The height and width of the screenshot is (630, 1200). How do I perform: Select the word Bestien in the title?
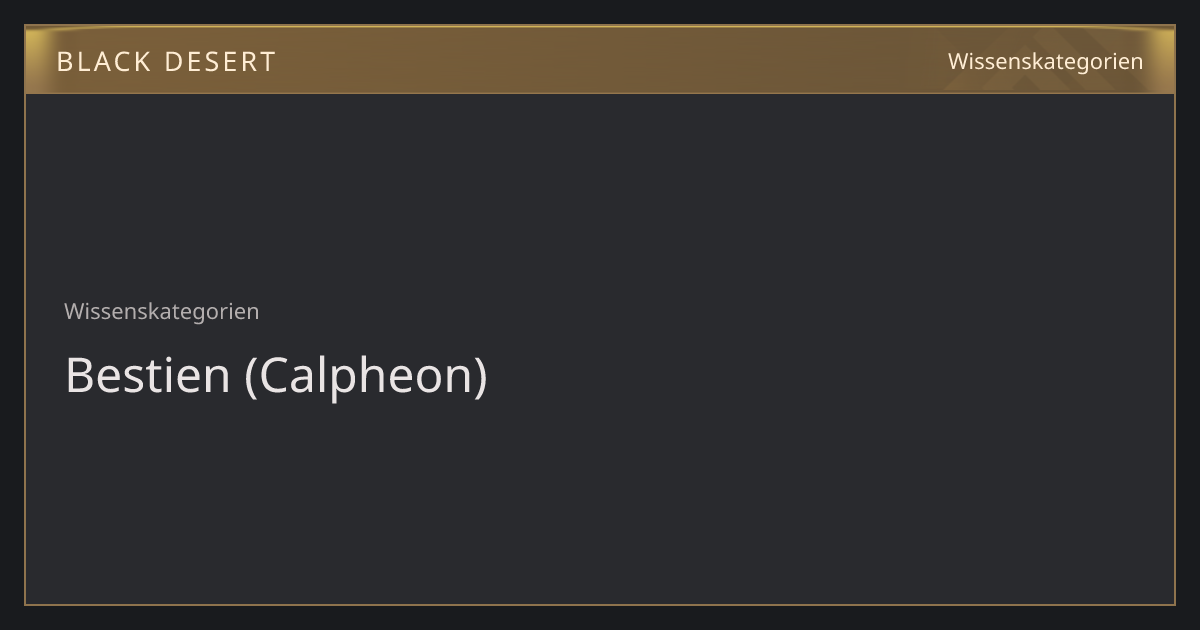tap(148, 376)
